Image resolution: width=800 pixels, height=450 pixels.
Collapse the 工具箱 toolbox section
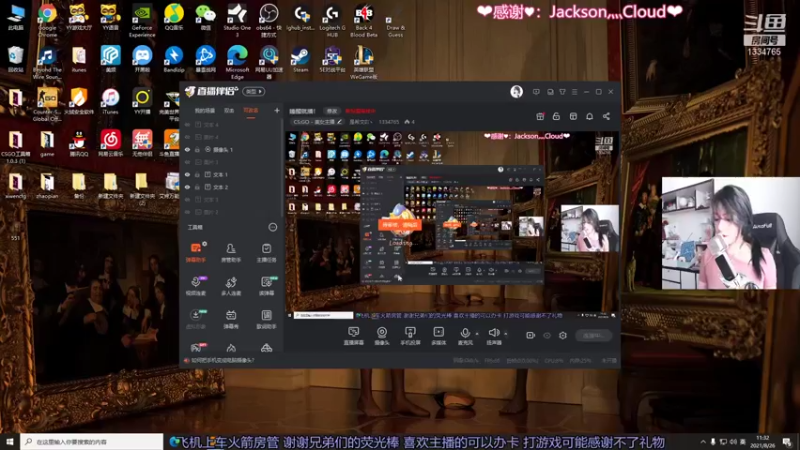click(x=273, y=227)
